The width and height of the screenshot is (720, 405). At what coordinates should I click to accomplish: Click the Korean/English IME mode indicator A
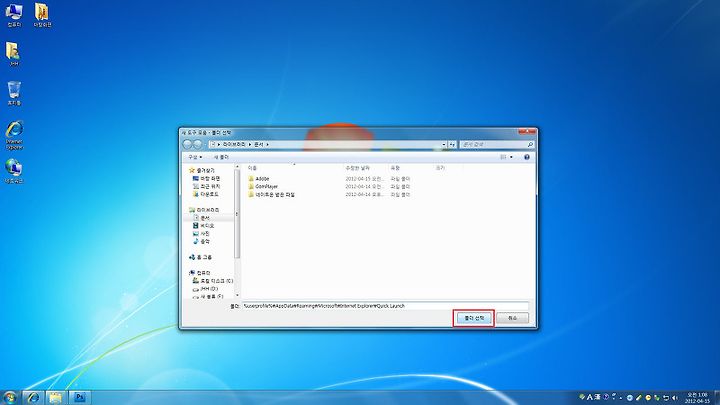click(590, 397)
